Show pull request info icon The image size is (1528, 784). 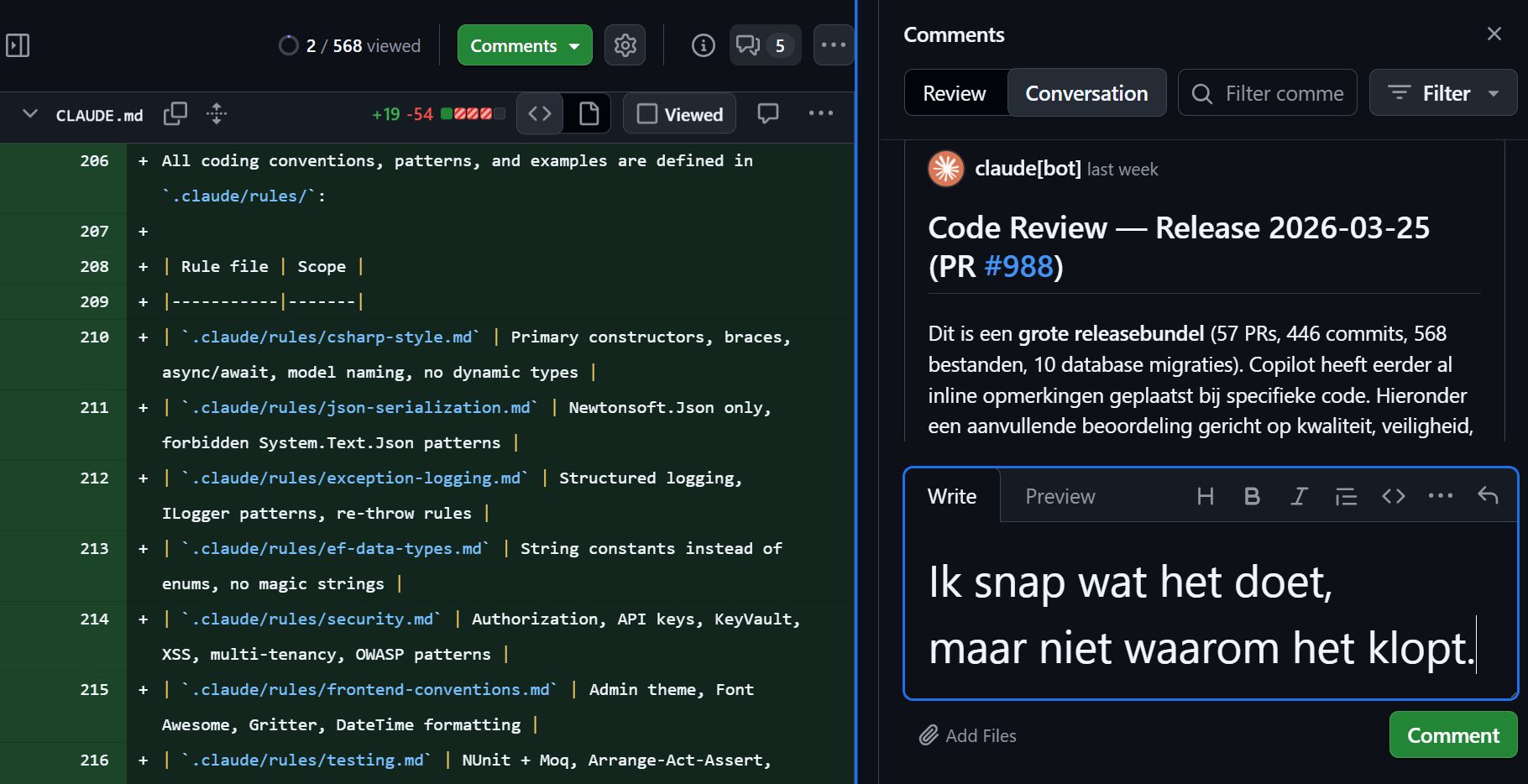click(x=703, y=45)
